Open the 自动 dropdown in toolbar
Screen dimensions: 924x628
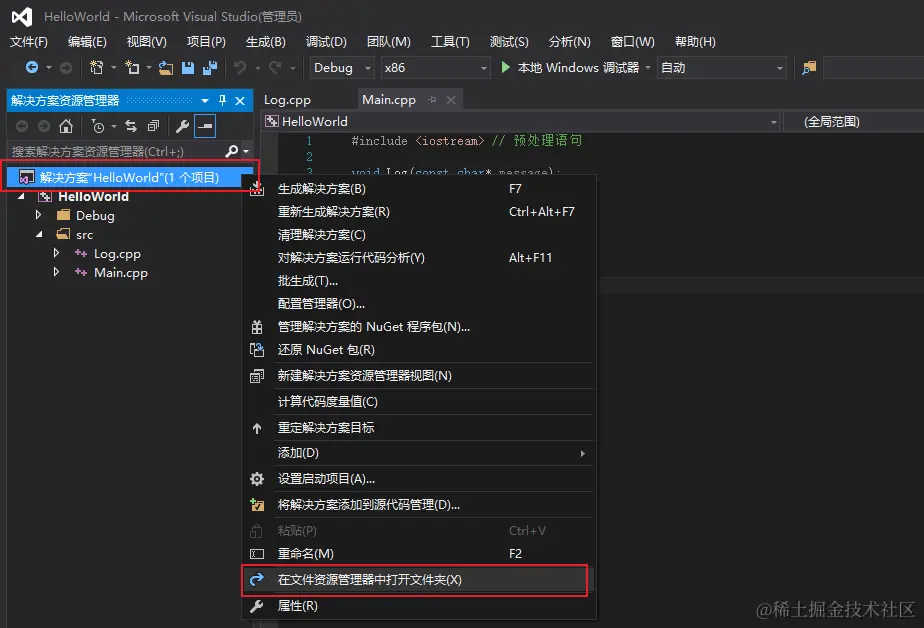tap(722, 68)
